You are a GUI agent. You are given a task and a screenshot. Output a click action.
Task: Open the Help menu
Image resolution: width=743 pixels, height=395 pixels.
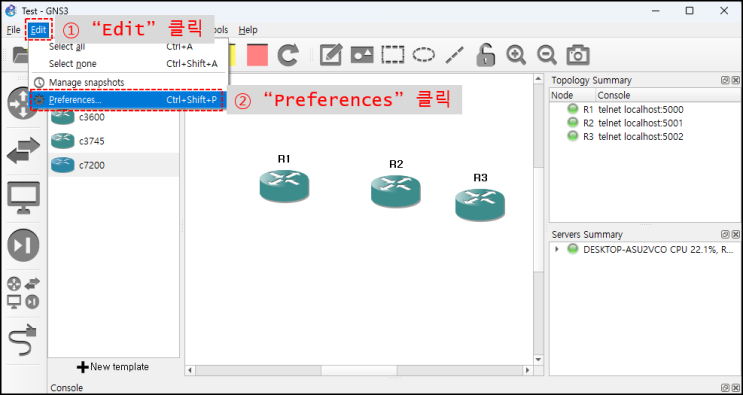pyautogui.click(x=248, y=30)
